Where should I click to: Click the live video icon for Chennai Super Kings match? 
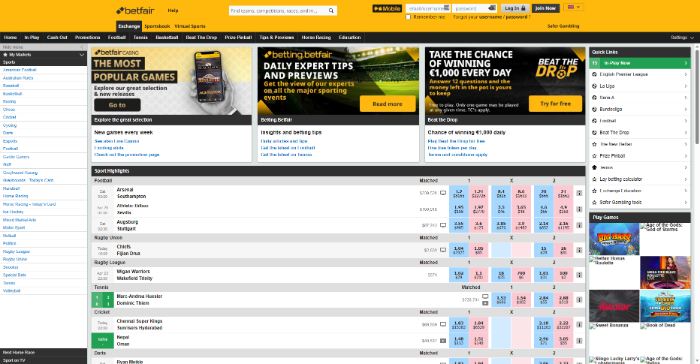443,324
